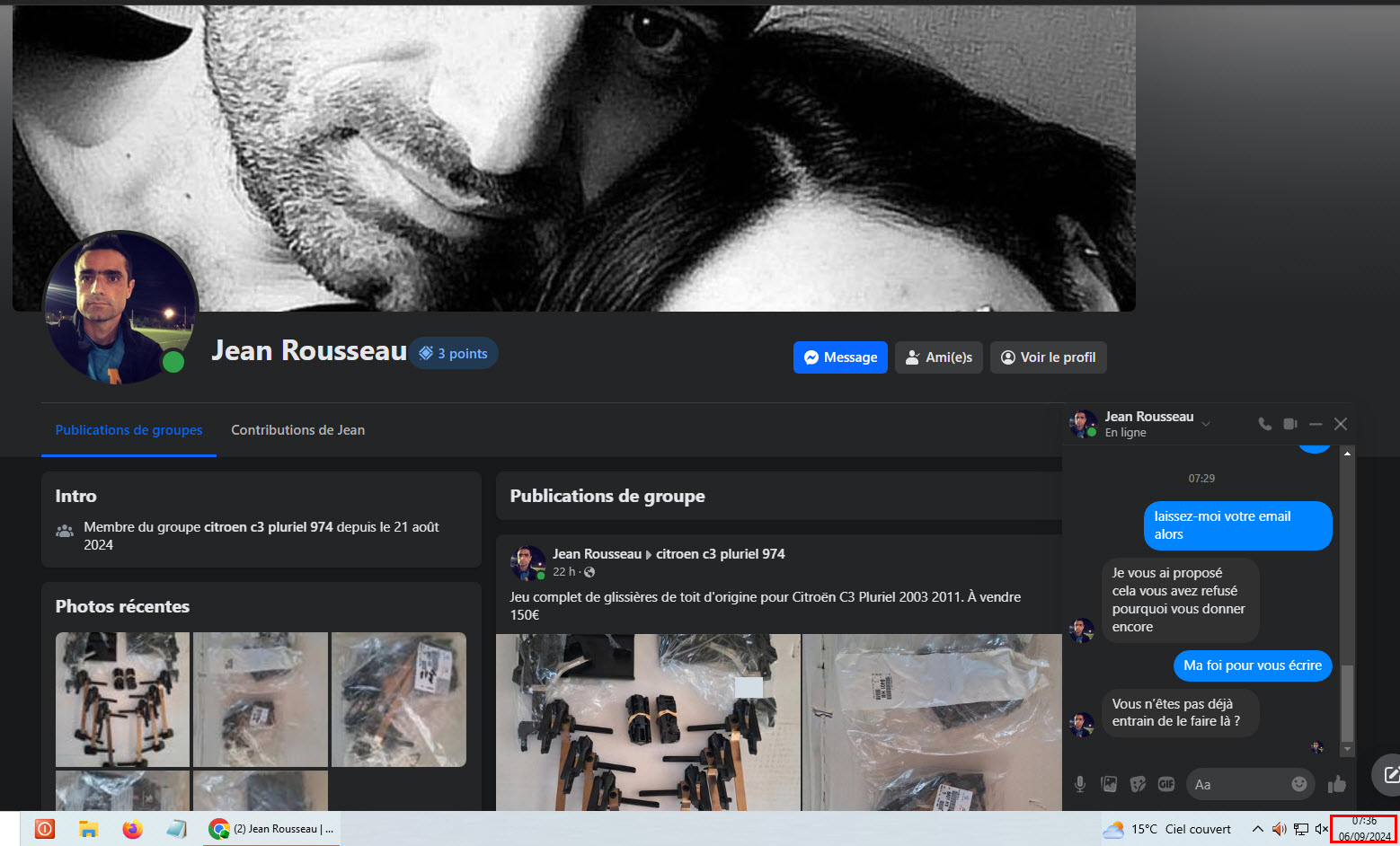Viewport: 1400px width, 846px height.
Task: Send a thumbs-up like in chat
Action: coord(1337,784)
